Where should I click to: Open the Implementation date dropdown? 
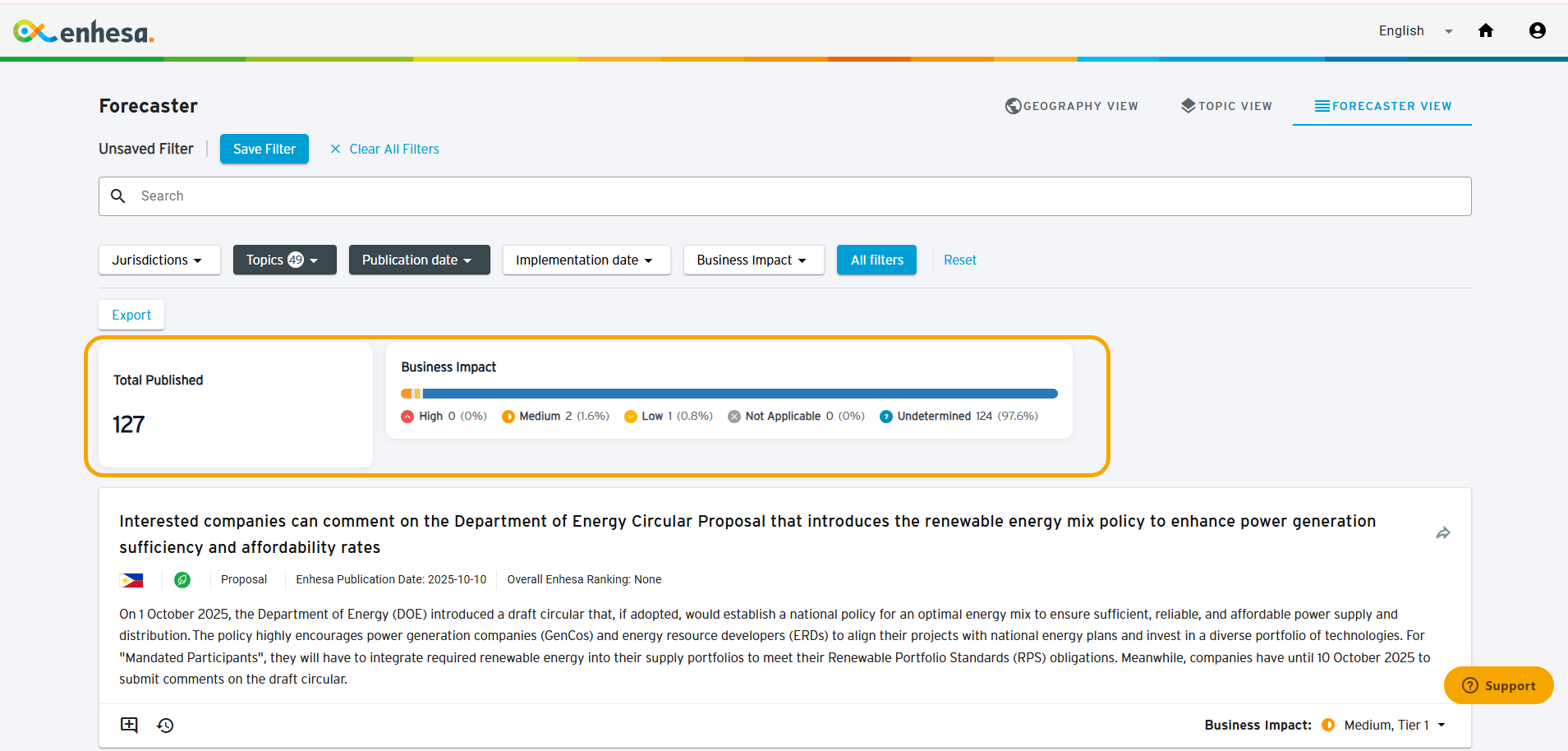[x=586, y=260]
